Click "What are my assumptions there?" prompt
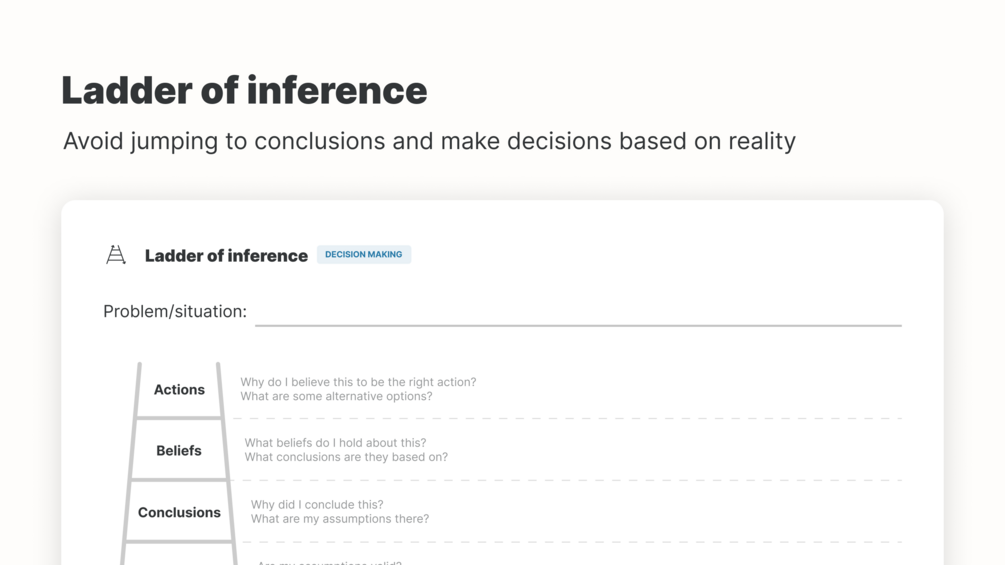This screenshot has height=565, width=1005. tap(340, 519)
